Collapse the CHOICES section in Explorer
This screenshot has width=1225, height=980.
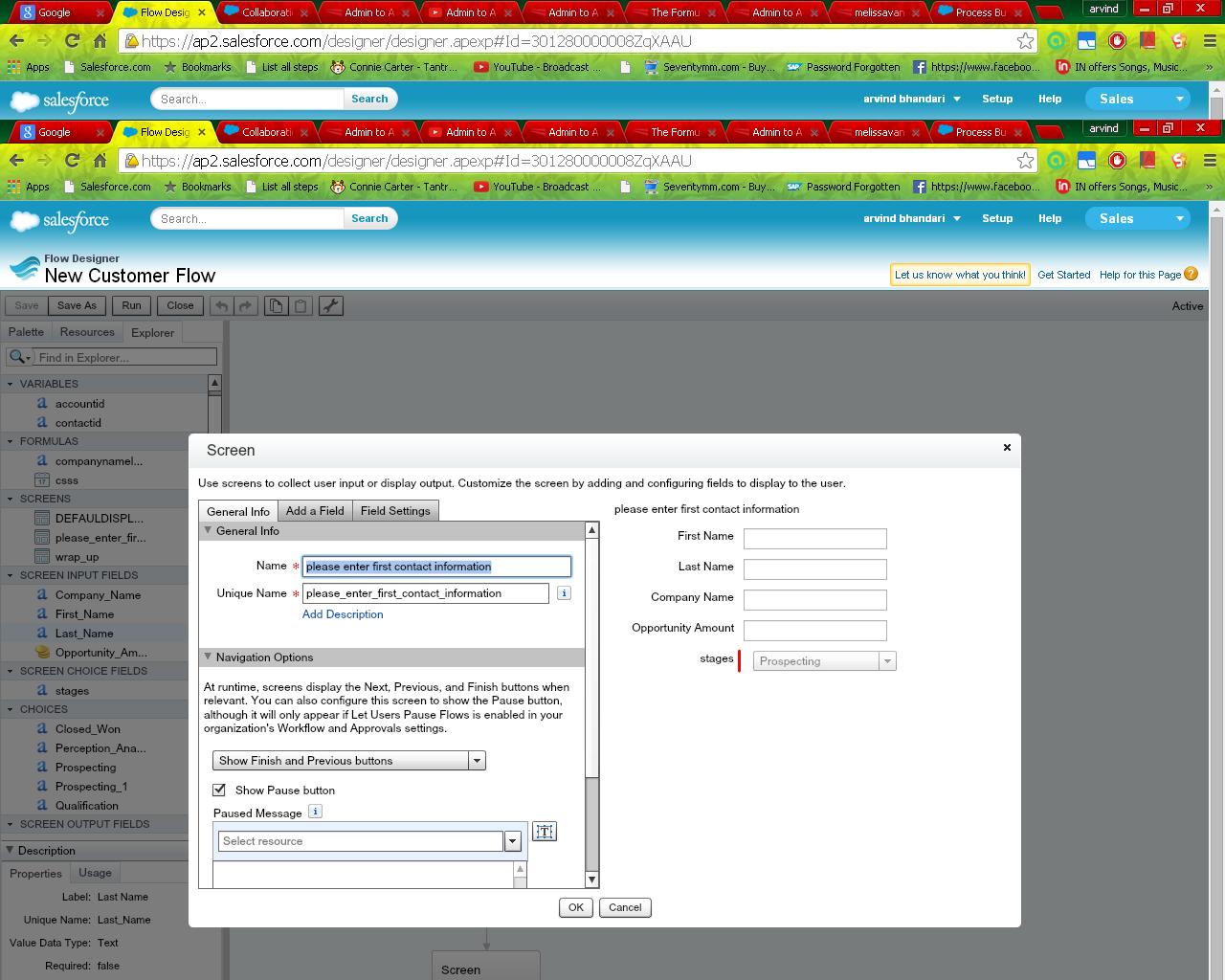click(x=11, y=709)
